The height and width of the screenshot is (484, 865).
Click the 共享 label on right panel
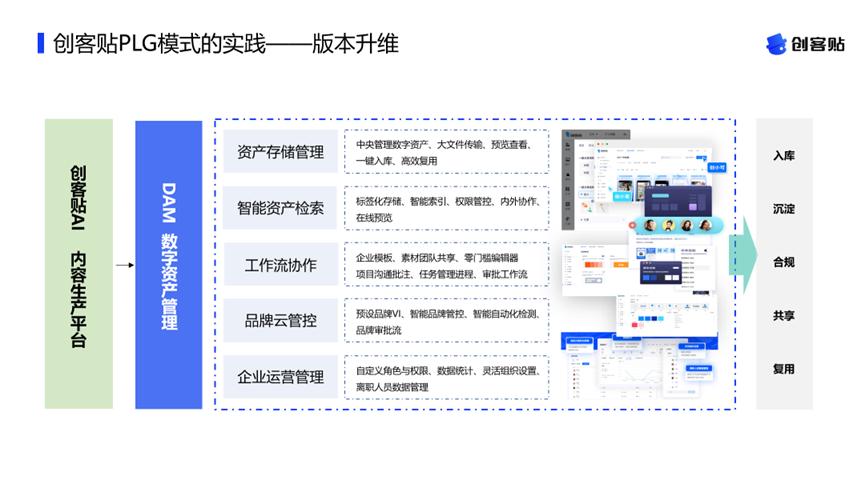coord(784,316)
